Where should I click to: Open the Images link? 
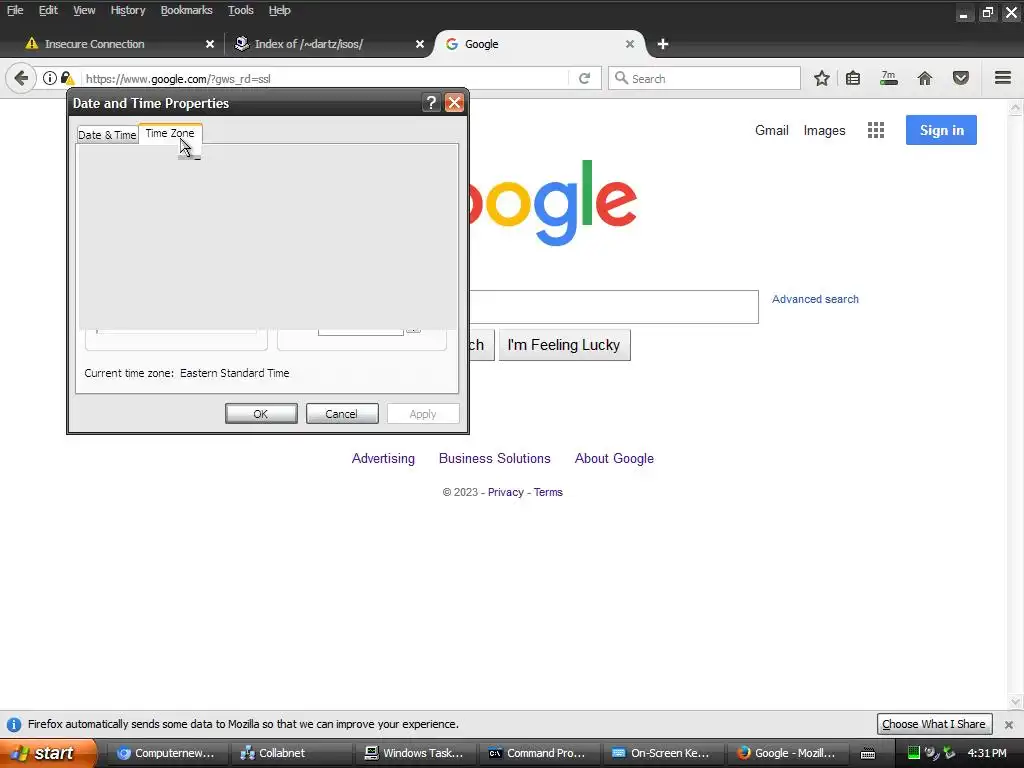tap(824, 131)
